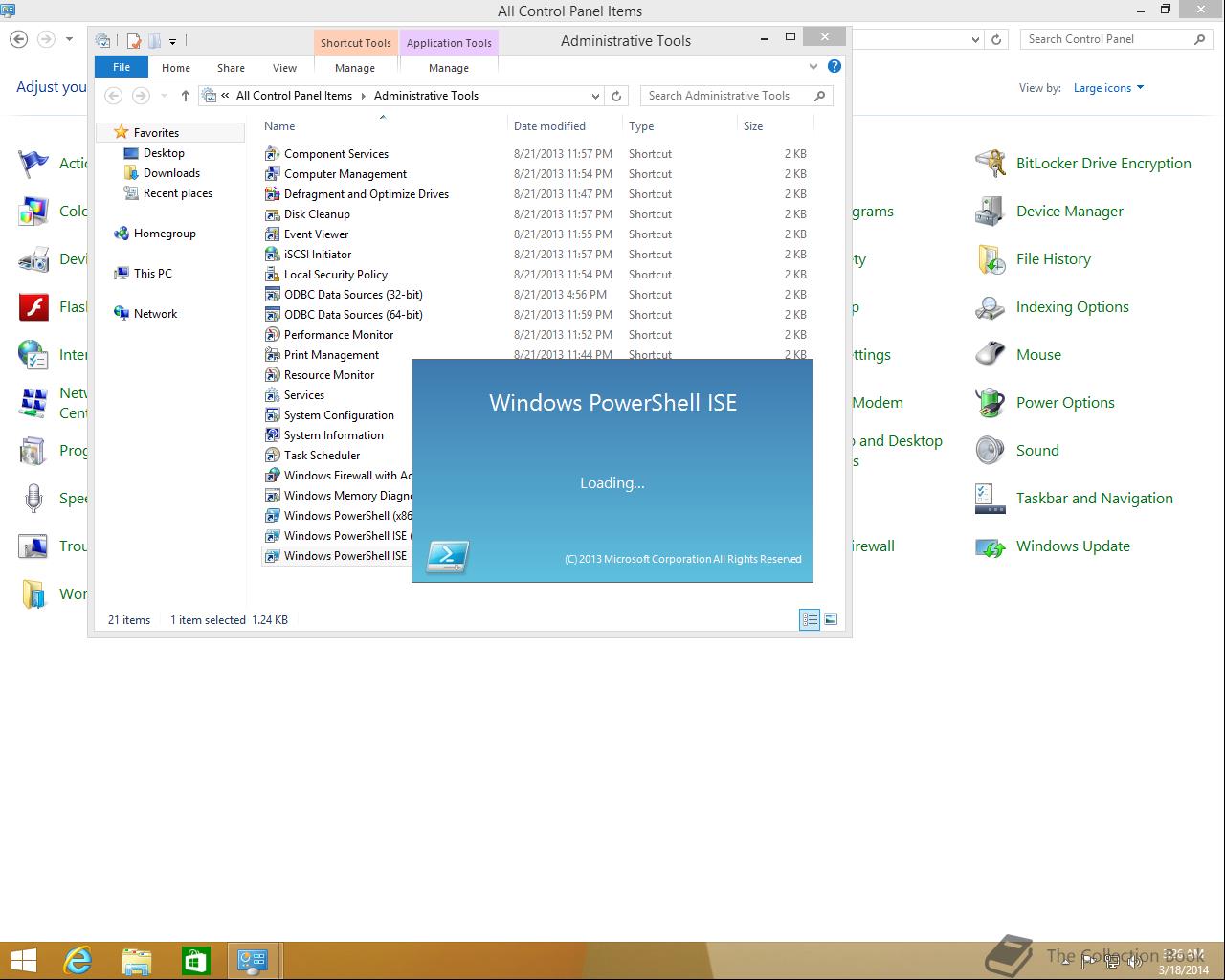This screenshot has height=980, width=1225.
Task: Select Event Viewer shortcut icon
Action: [x=273, y=234]
